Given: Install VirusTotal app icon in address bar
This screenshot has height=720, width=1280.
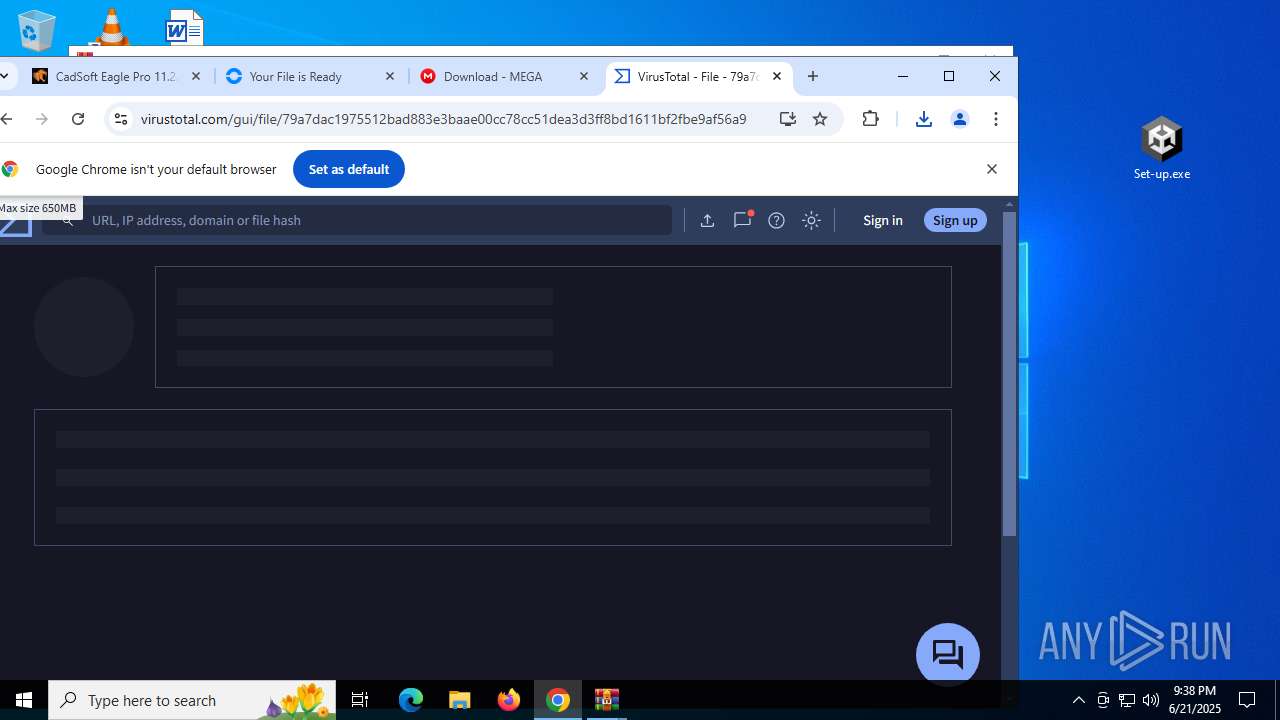Looking at the screenshot, I should [788, 119].
